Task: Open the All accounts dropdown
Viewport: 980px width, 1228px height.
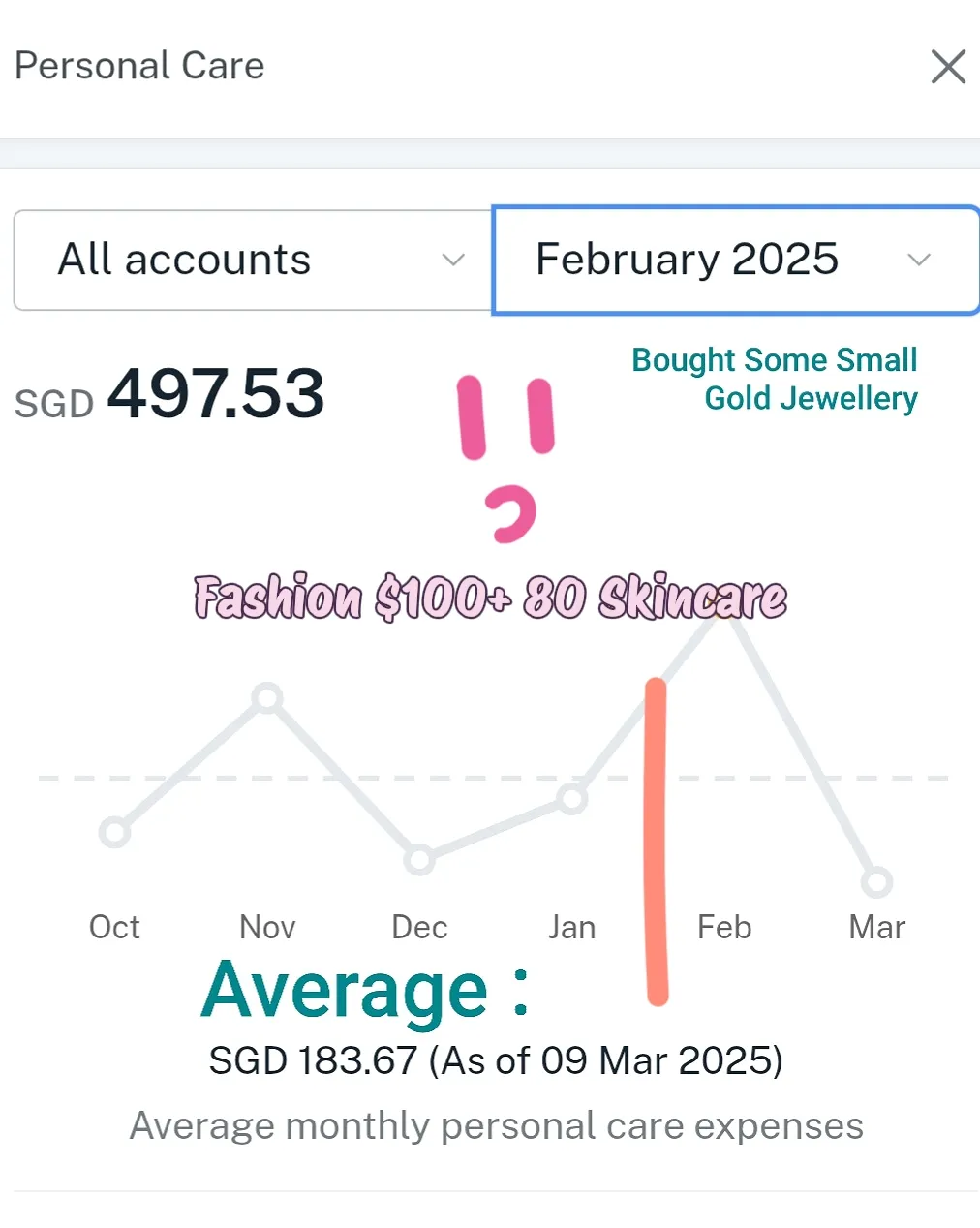Action: click(x=254, y=260)
